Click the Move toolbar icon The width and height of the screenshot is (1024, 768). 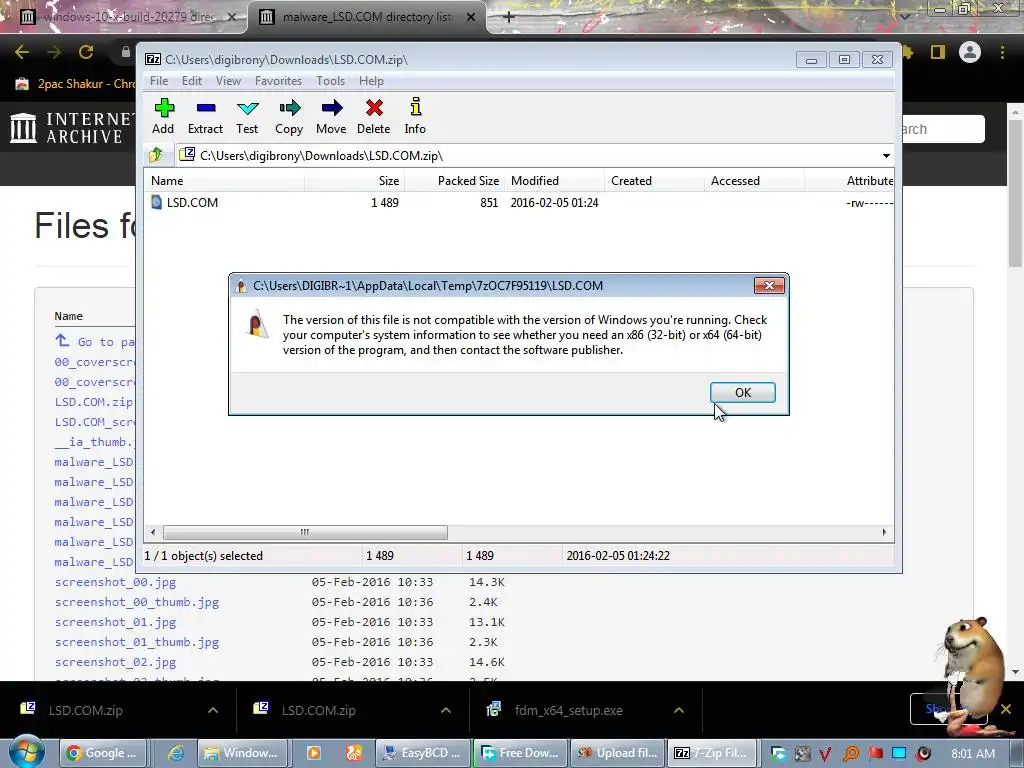[332, 108]
